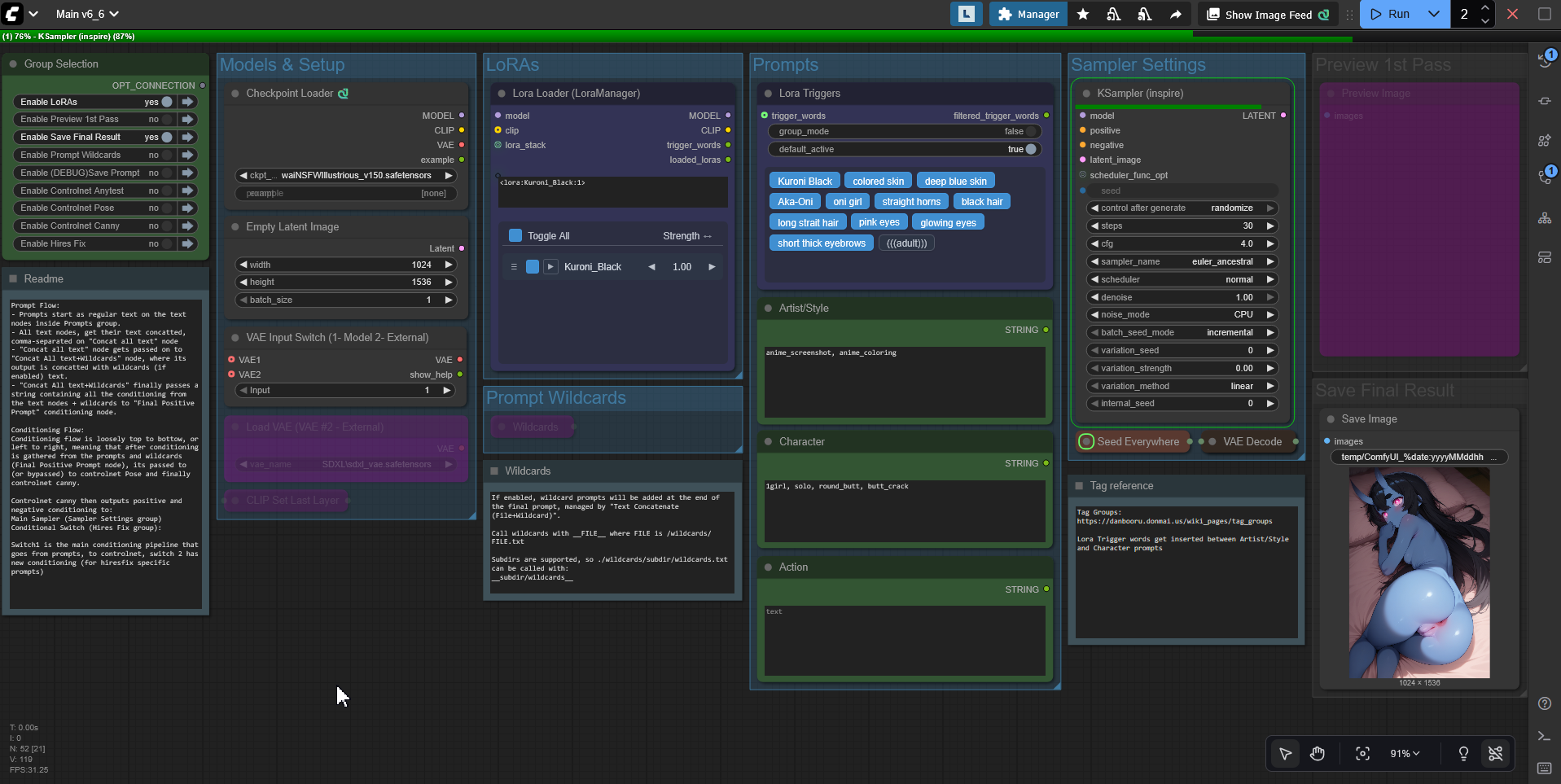Screen dimensions: 1561x784
Task: Check the Toggle All checkbox
Action: (515, 236)
